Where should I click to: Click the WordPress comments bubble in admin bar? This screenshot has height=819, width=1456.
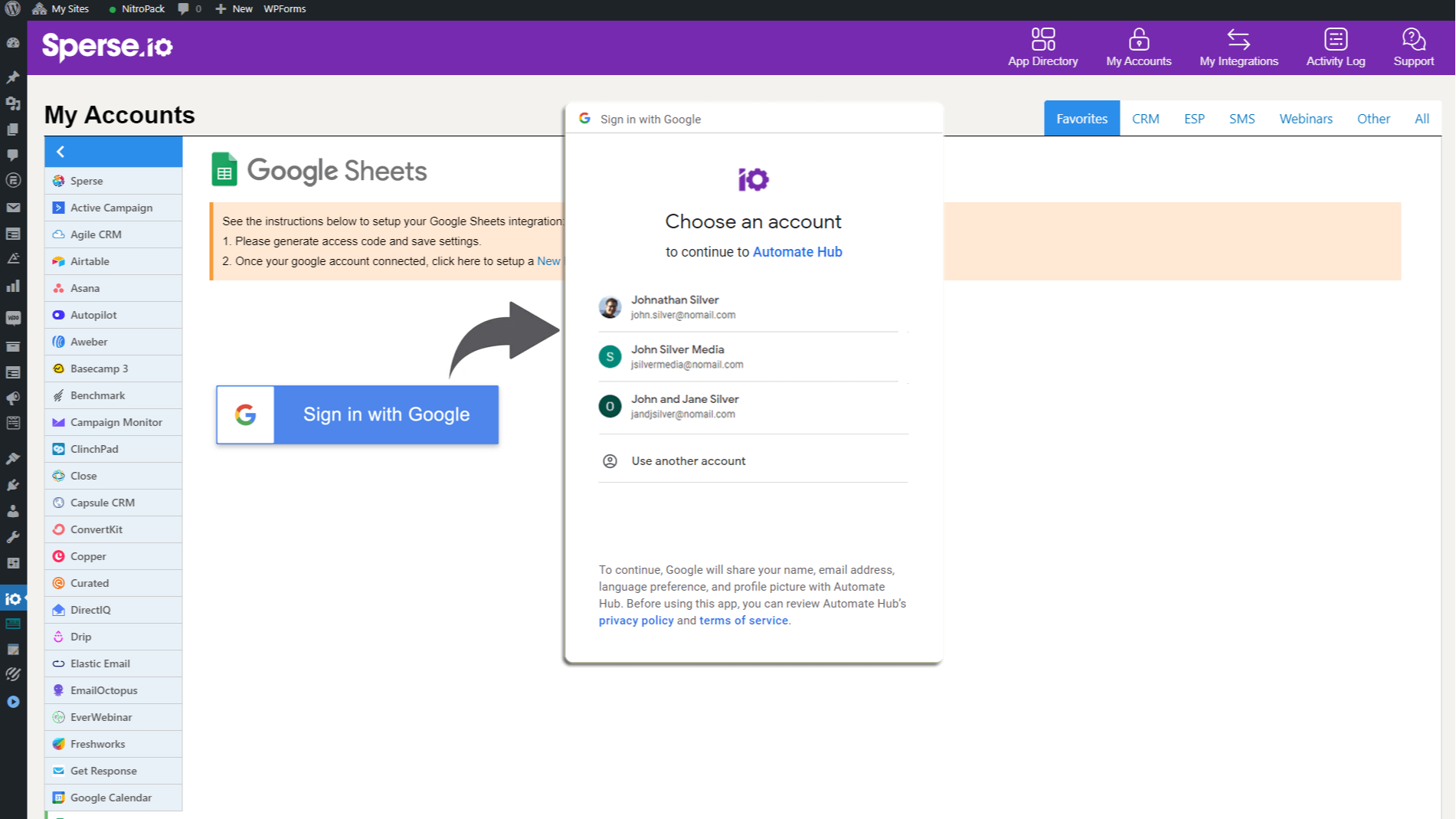(x=183, y=9)
